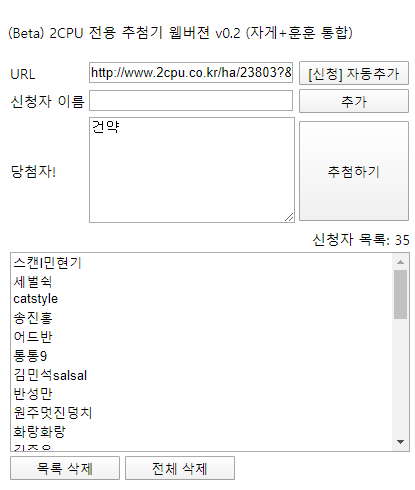Click the list scrollbar up arrow
415x490 pixels.
pyautogui.click(x=400, y=262)
